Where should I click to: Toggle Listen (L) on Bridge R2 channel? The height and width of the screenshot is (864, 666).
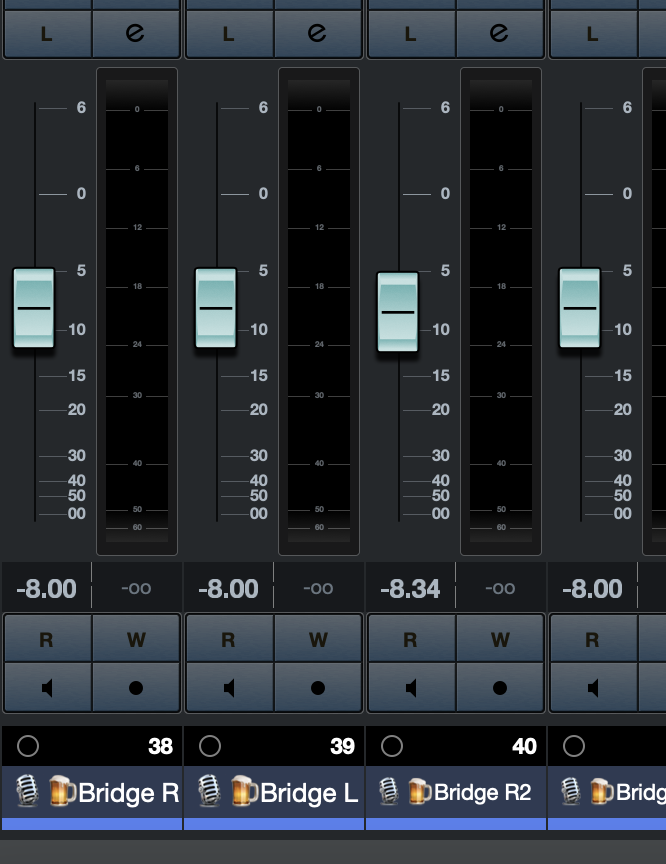[x=411, y=34]
